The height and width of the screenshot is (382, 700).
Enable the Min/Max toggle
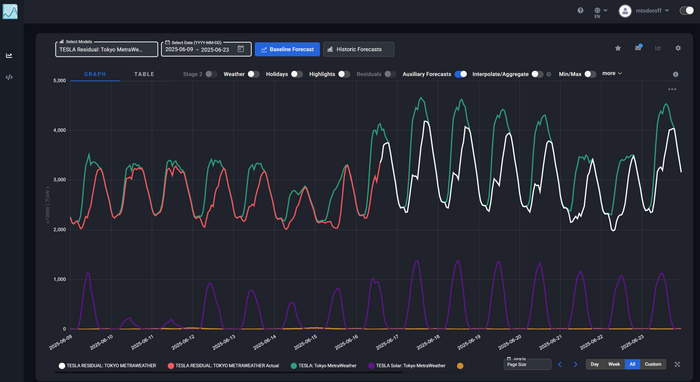coord(590,74)
